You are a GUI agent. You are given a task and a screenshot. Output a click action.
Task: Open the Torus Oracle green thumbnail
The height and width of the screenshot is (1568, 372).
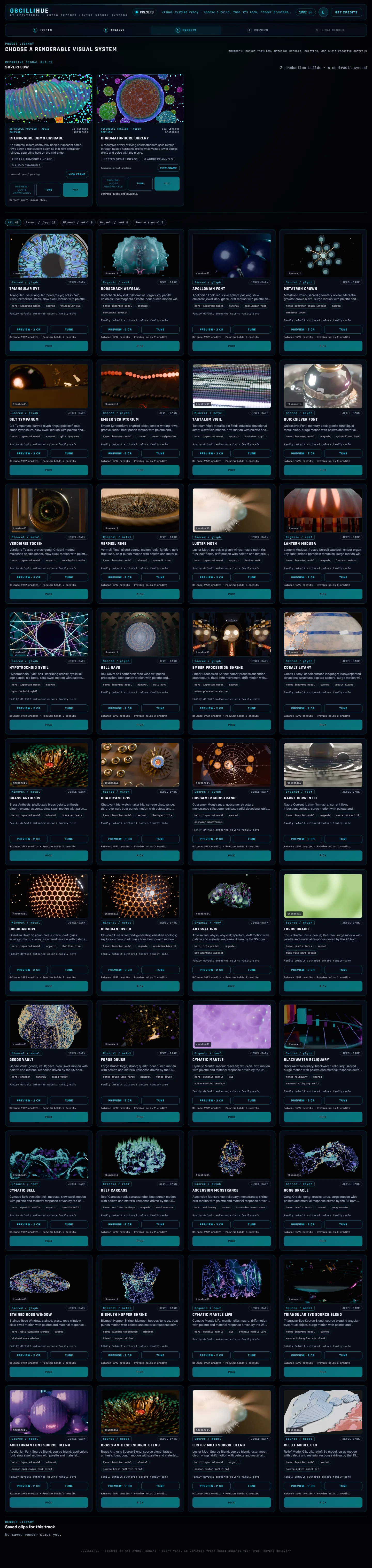[x=323, y=895]
